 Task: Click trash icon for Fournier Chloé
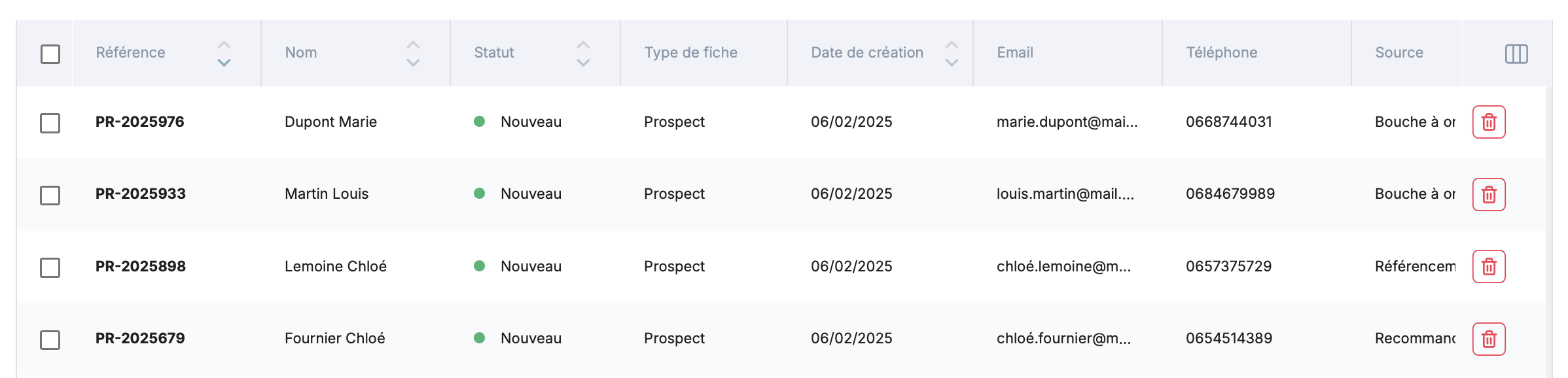pos(1488,339)
